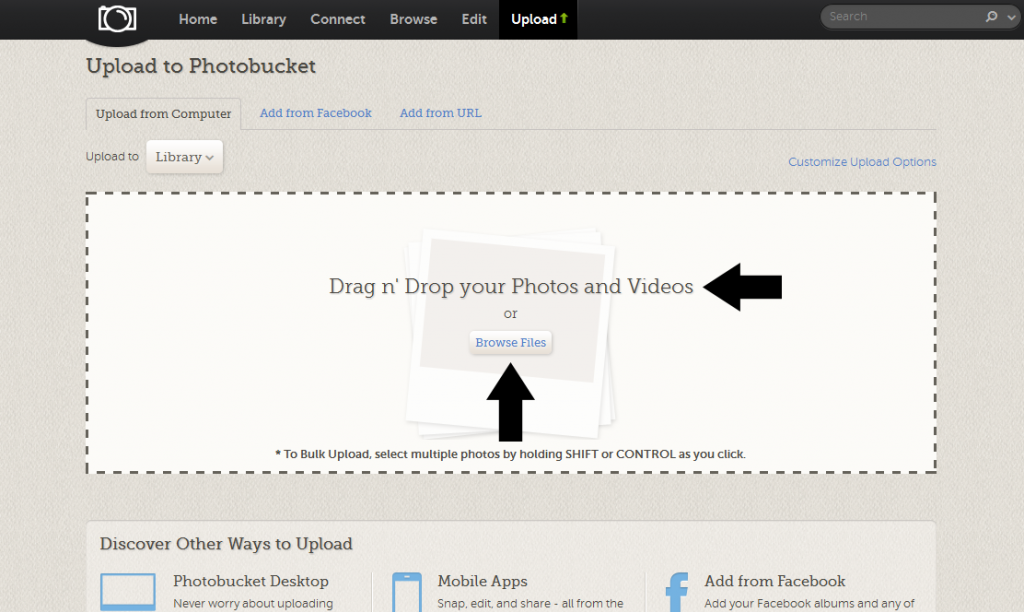Open the Customize Upload Options link
Viewport: 1024px width, 612px height.
pyautogui.click(x=862, y=162)
